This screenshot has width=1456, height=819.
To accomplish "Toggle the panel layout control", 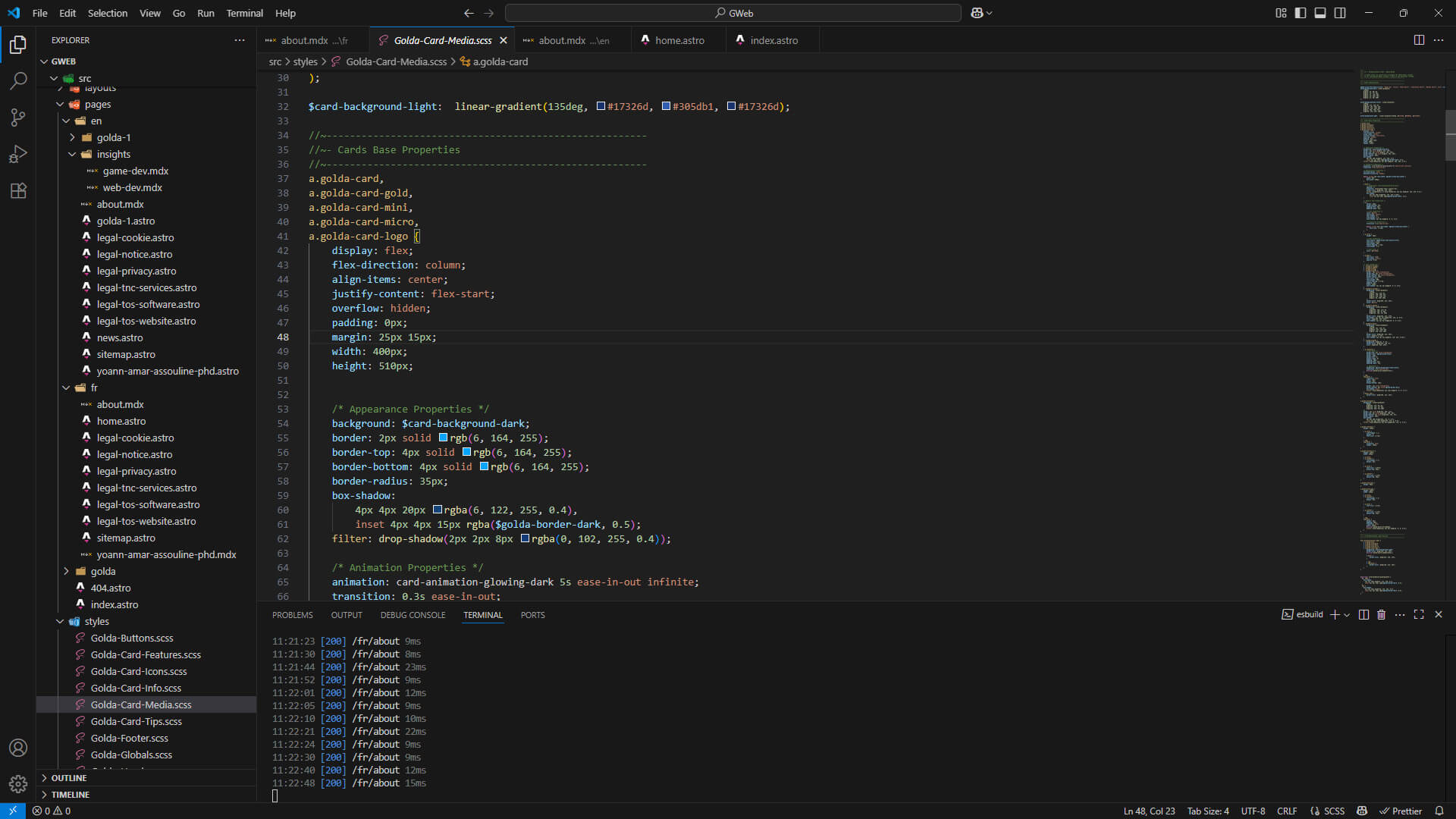I will [1319, 13].
